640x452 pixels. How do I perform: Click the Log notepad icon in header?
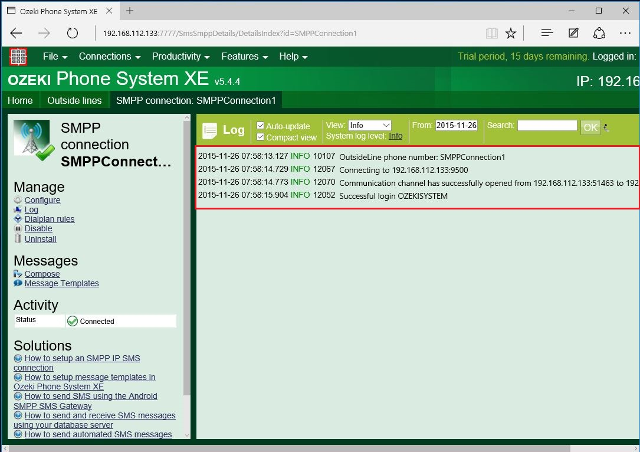210,131
